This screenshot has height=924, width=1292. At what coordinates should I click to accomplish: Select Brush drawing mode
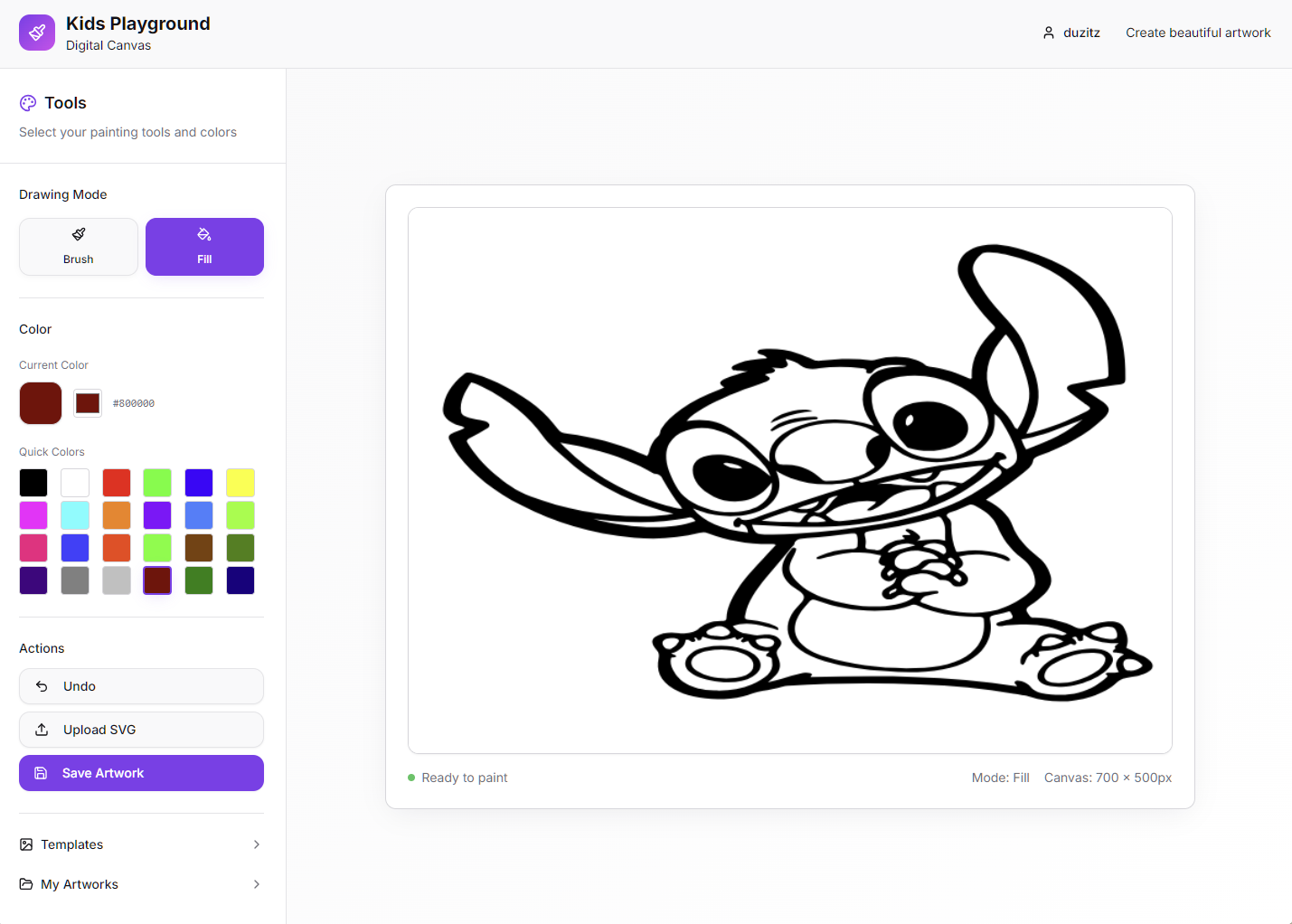(79, 247)
